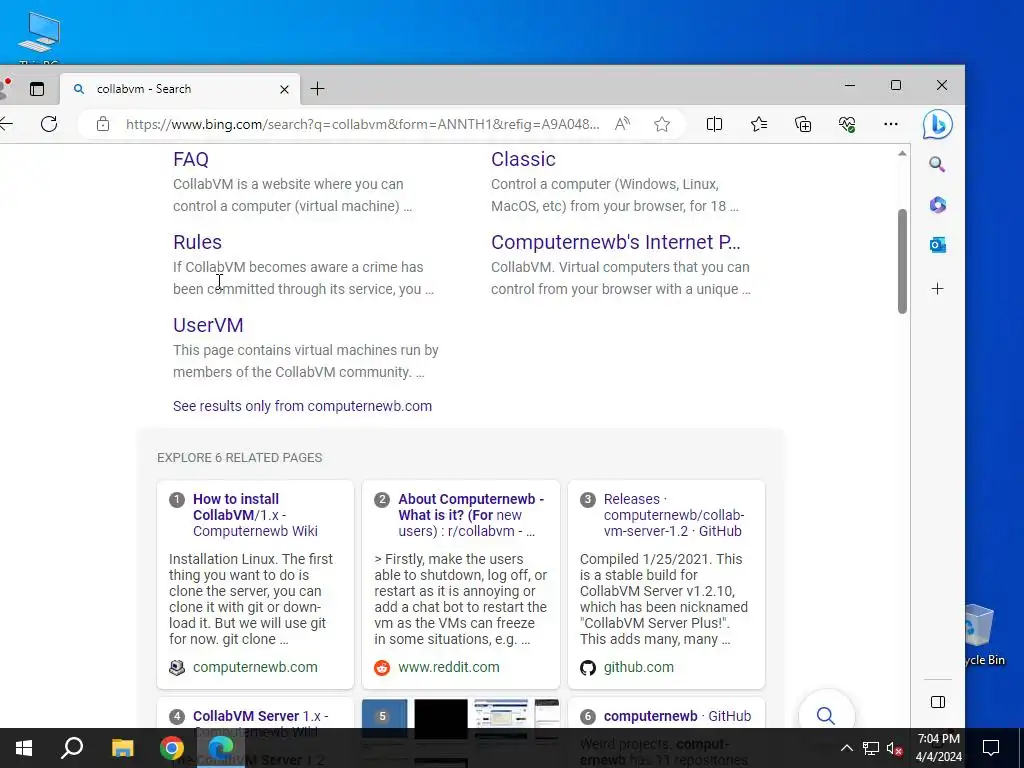The height and width of the screenshot is (768, 1024).
Task: Open File Explorer from taskbar
Action: pyautogui.click(x=122, y=748)
